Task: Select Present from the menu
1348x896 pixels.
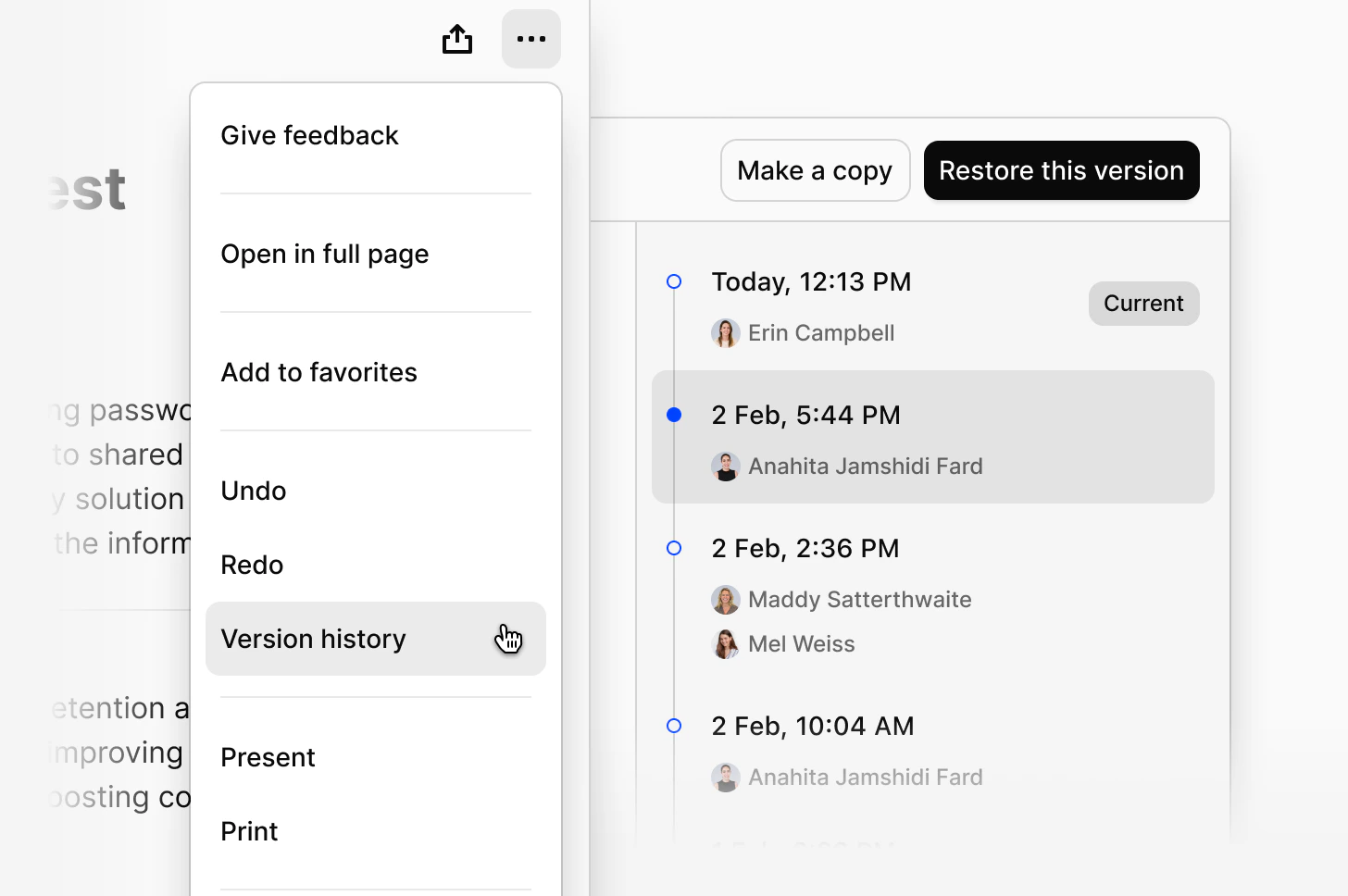Action: click(x=376, y=757)
